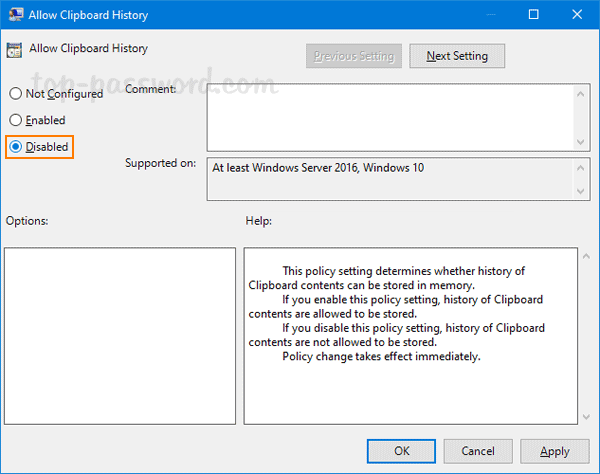600x474 pixels.
Task: Minimize the Allow Clipboard History window
Action: [x=487, y=15]
